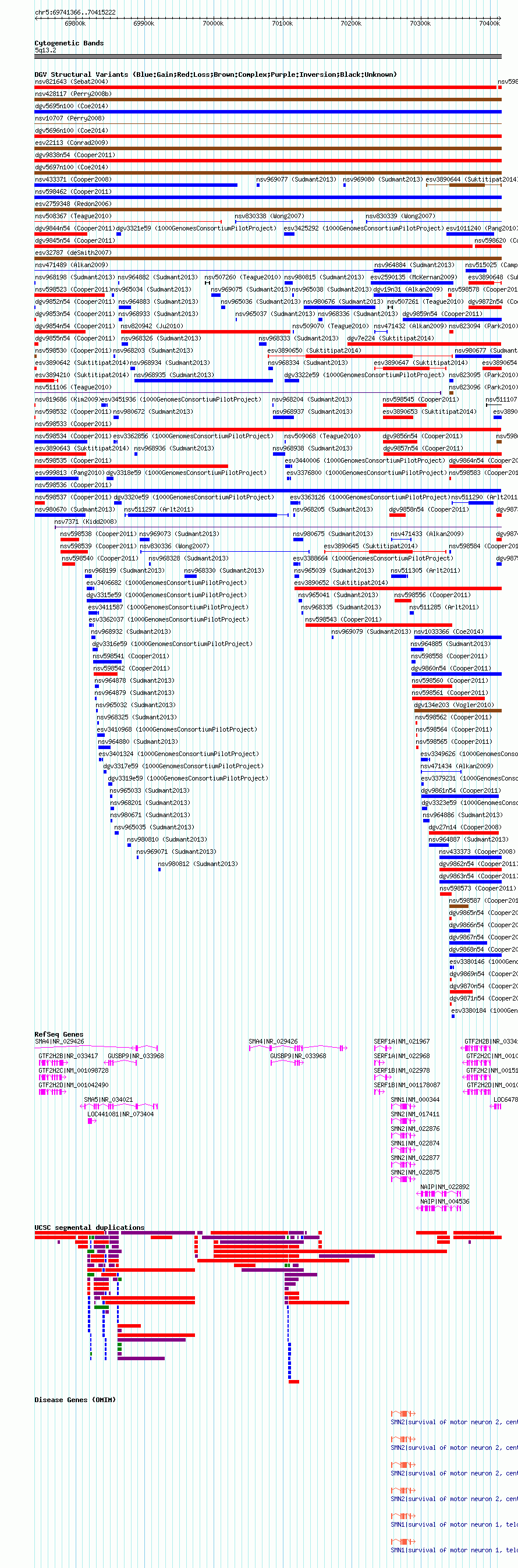Open transcript NAIP|NM_022892
The image size is (518, 1568).
(x=444, y=1186)
